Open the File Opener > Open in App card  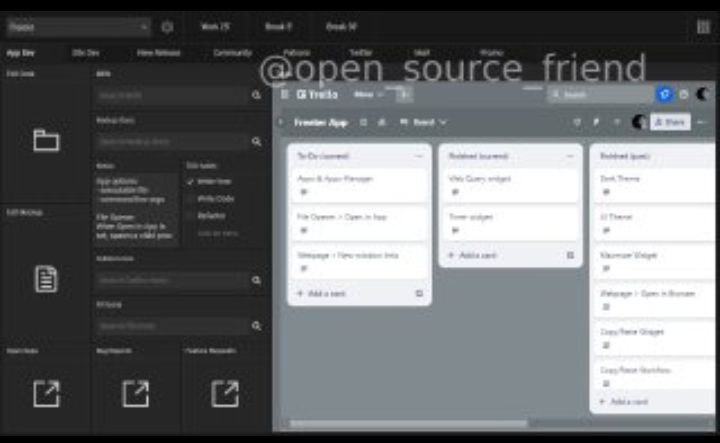tap(360, 223)
